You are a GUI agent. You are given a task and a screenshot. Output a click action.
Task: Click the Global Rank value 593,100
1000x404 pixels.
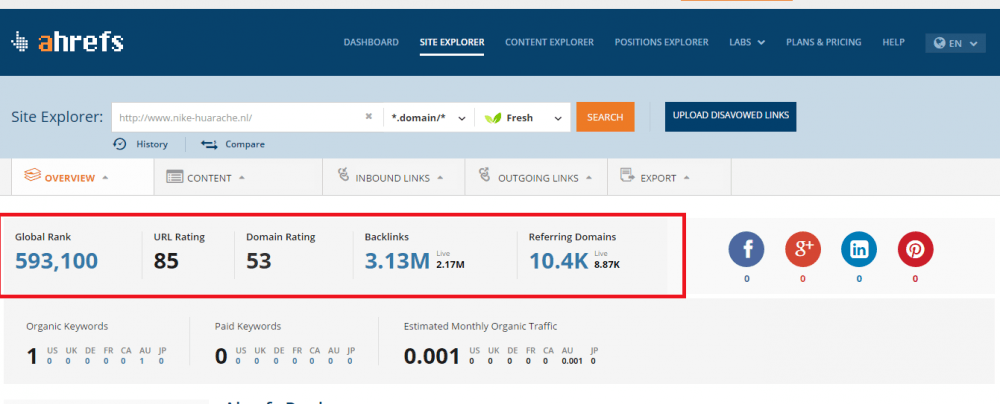[x=56, y=261]
